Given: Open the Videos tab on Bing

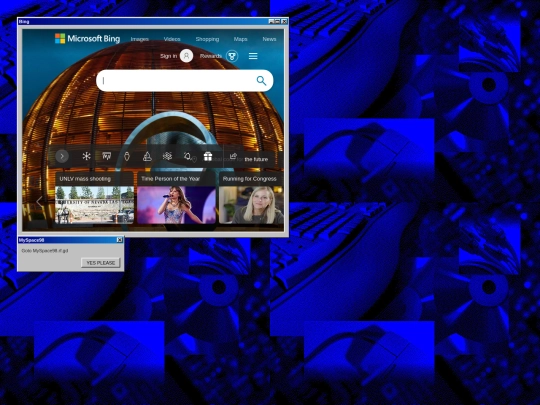Looking at the screenshot, I should point(172,39).
